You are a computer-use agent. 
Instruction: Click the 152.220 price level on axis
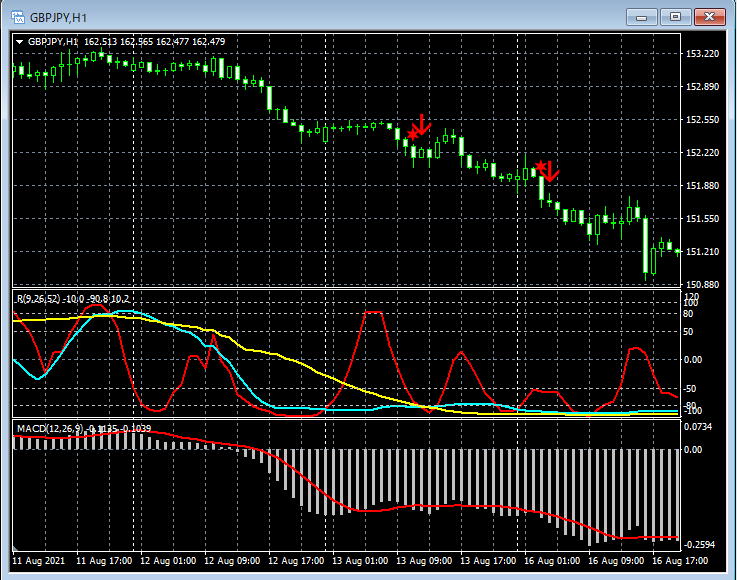(704, 153)
